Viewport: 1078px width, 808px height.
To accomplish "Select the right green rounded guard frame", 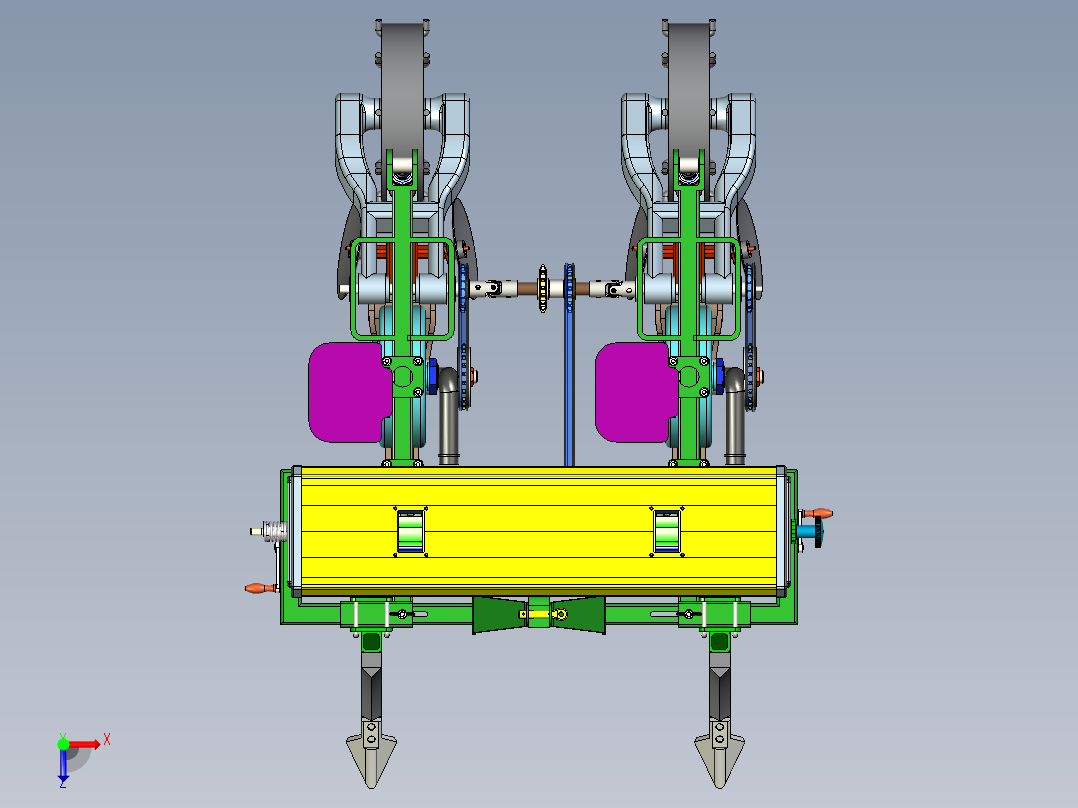I will (689, 289).
